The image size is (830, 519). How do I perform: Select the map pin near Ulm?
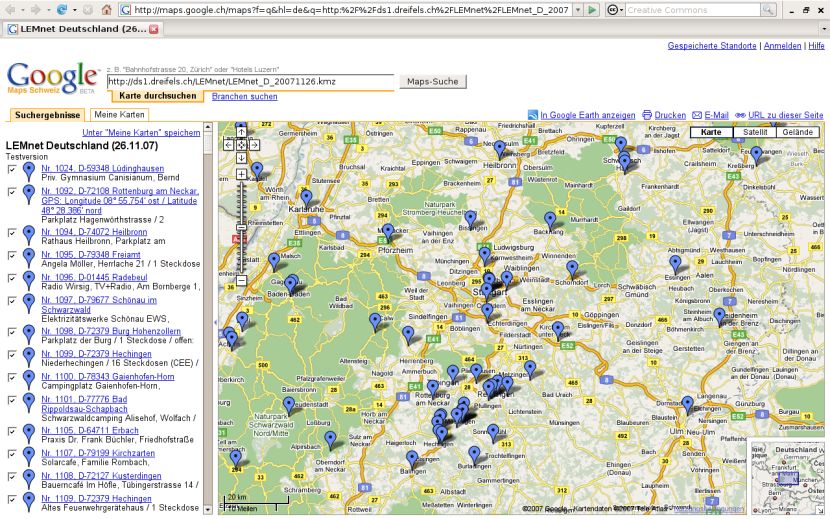(x=687, y=405)
